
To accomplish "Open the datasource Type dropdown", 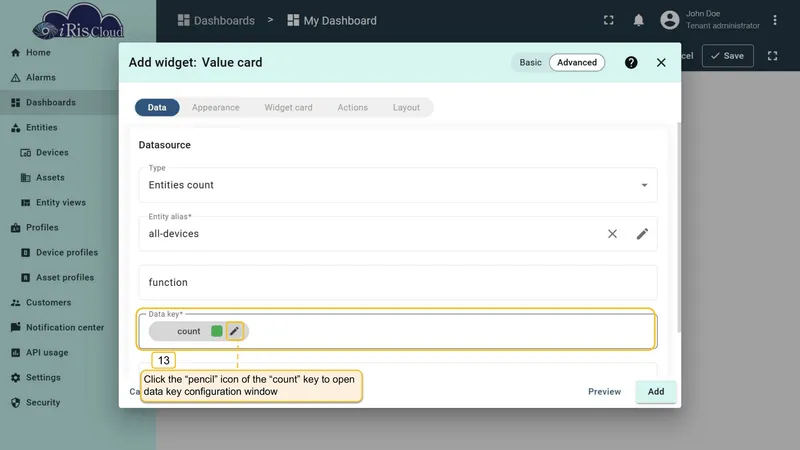I will 398,185.
